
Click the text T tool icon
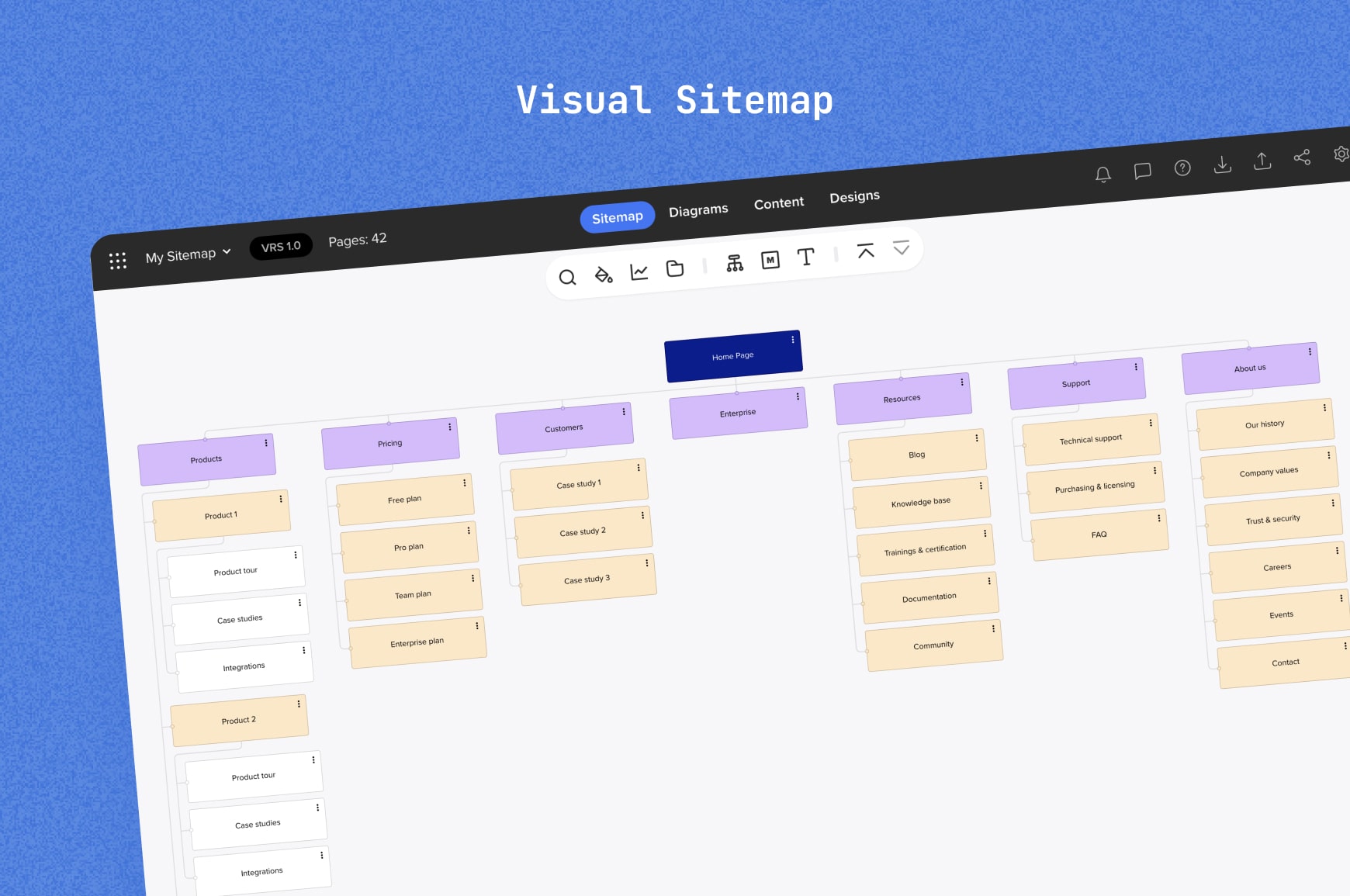click(x=805, y=257)
